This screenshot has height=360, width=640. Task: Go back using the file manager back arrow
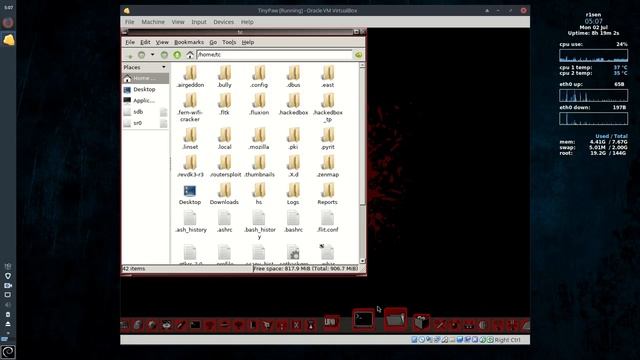142,55
